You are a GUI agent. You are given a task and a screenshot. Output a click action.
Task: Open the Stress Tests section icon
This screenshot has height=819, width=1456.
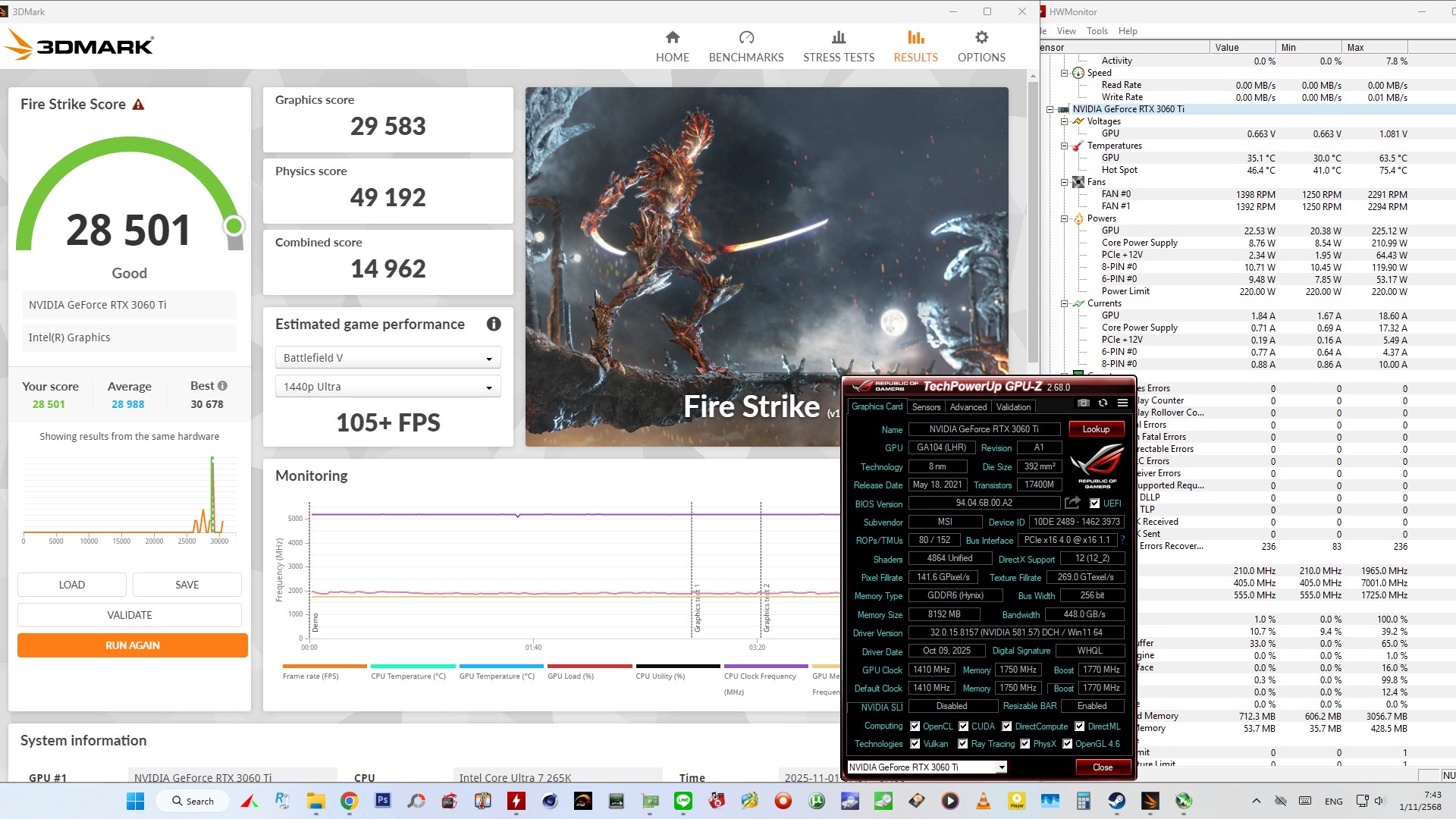(x=838, y=38)
